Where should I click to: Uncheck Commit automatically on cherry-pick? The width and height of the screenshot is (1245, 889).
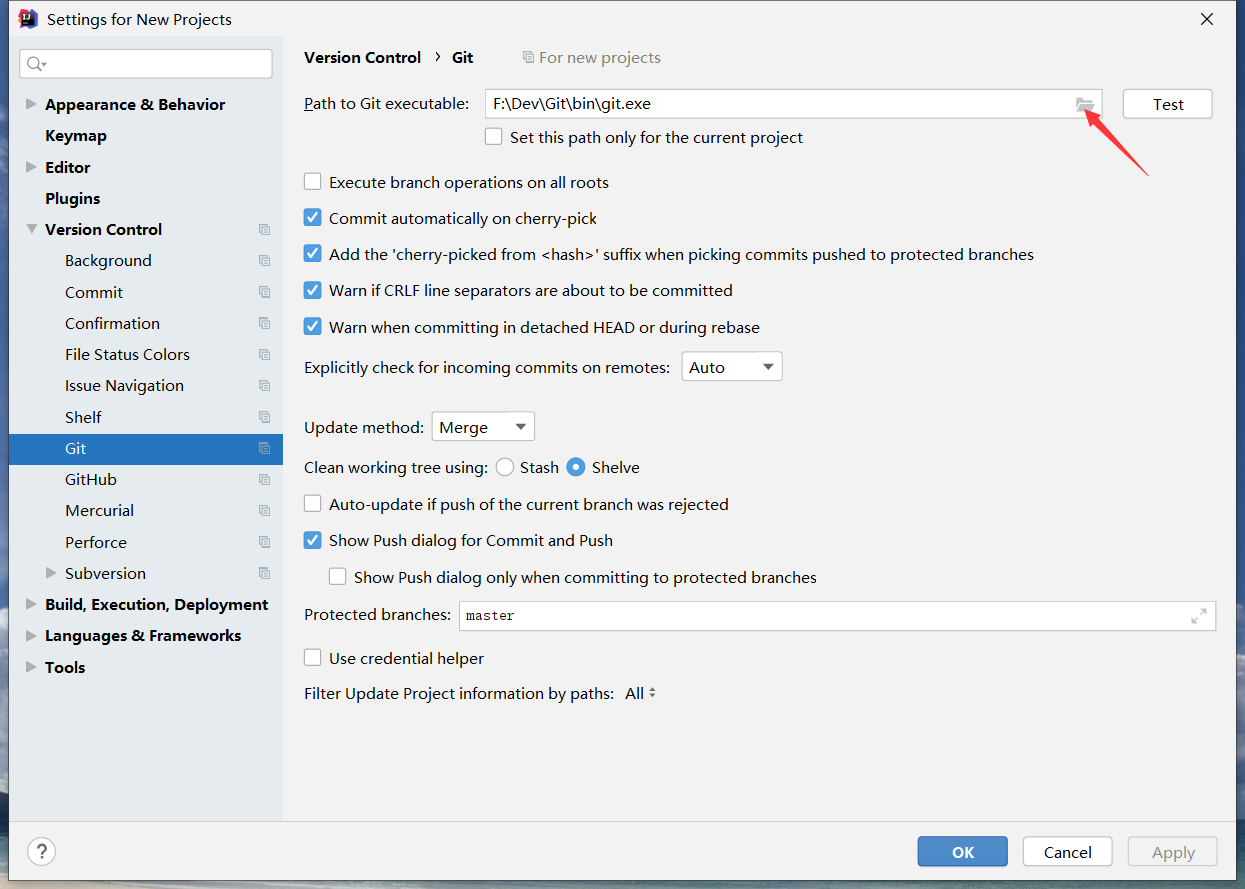pos(313,218)
